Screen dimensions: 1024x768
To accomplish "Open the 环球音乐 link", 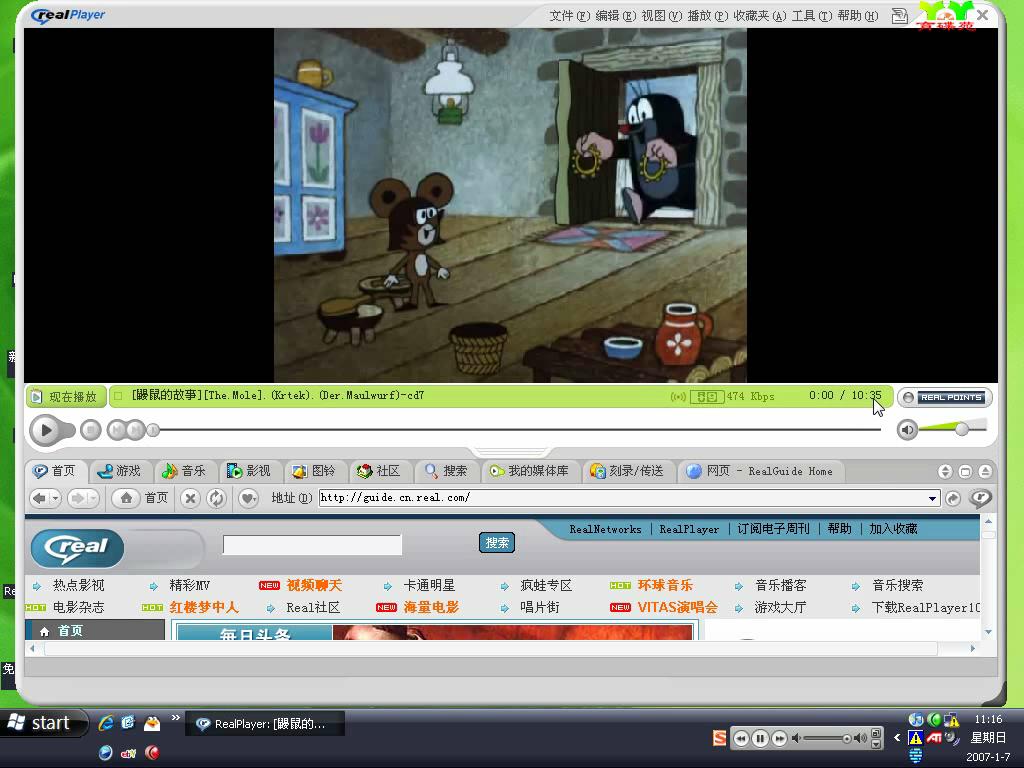I will coord(665,585).
